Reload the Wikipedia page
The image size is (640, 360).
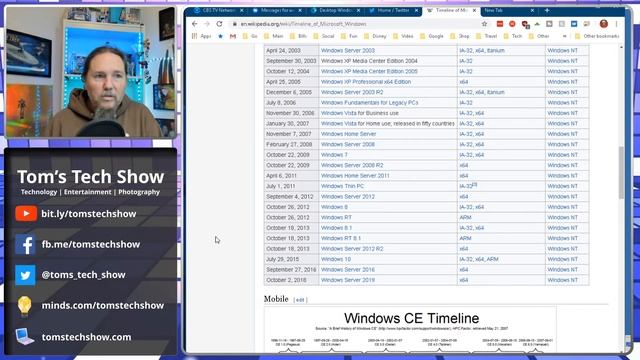(219, 24)
